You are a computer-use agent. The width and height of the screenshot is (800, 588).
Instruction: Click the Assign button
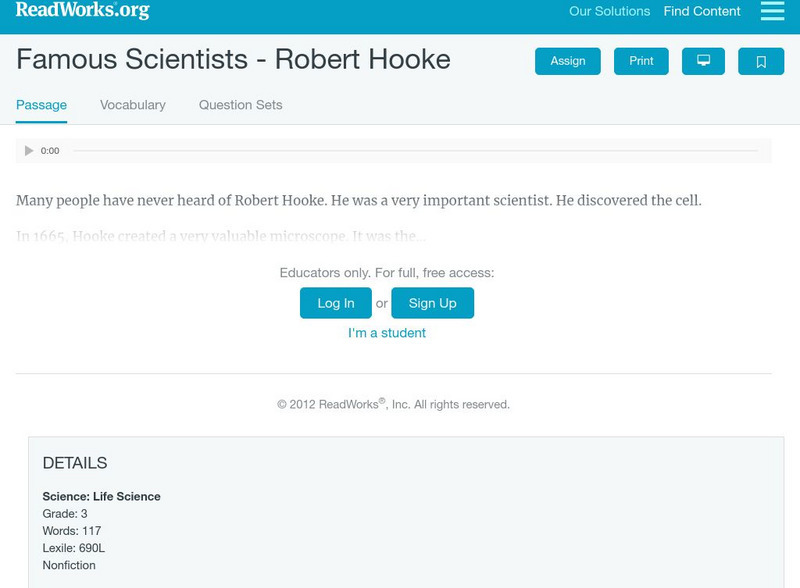pos(567,61)
